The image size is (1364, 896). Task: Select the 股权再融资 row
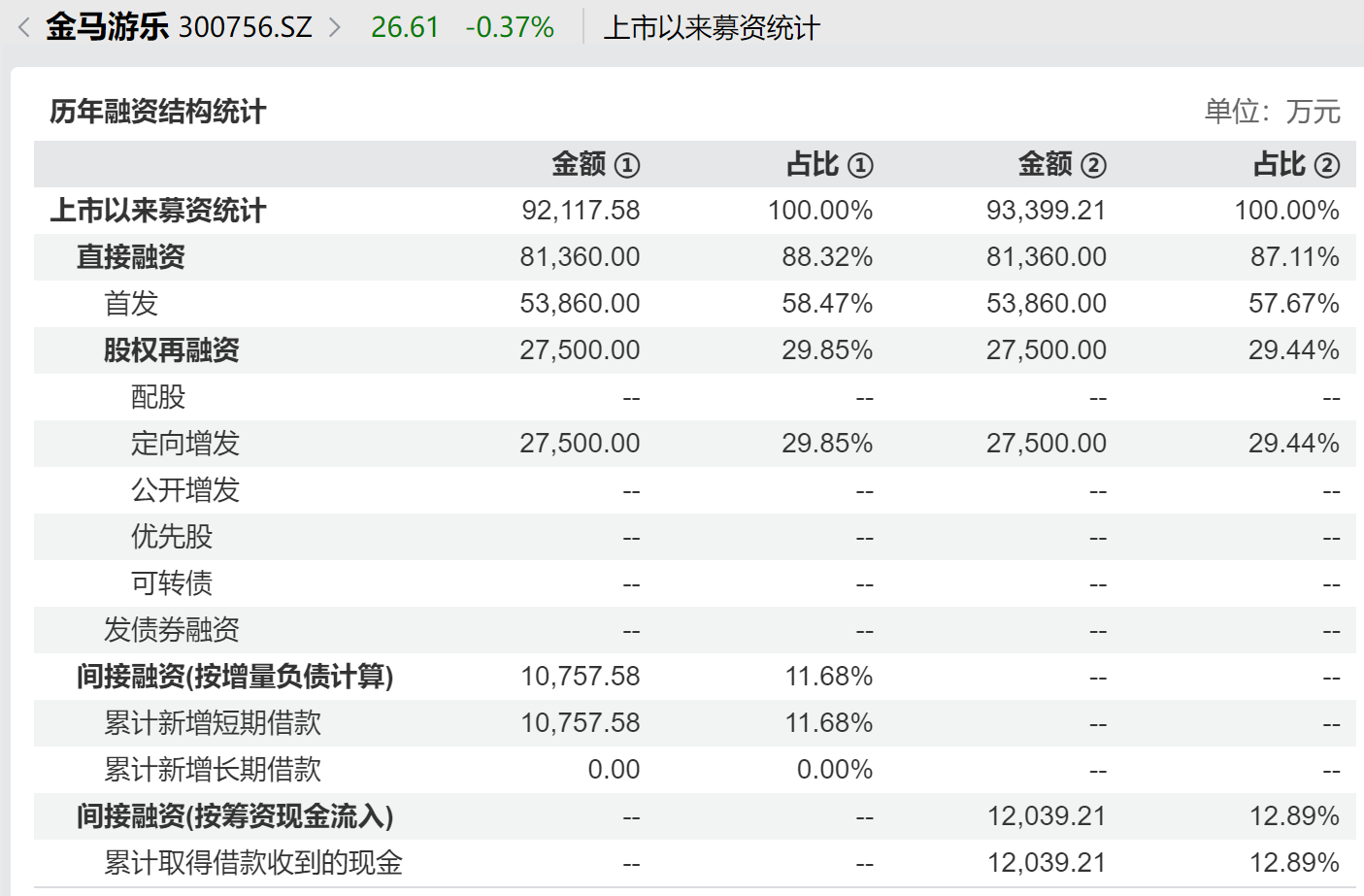coord(172,350)
